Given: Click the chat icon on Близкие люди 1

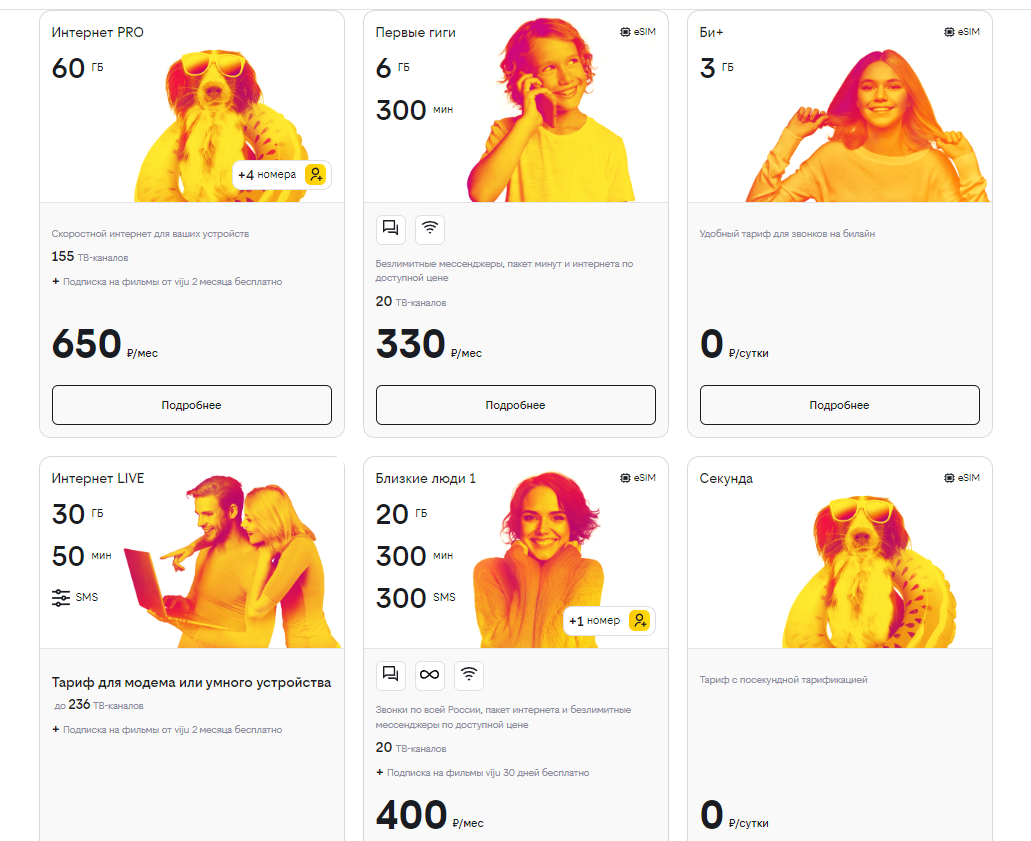Looking at the screenshot, I should (x=391, y=675).
